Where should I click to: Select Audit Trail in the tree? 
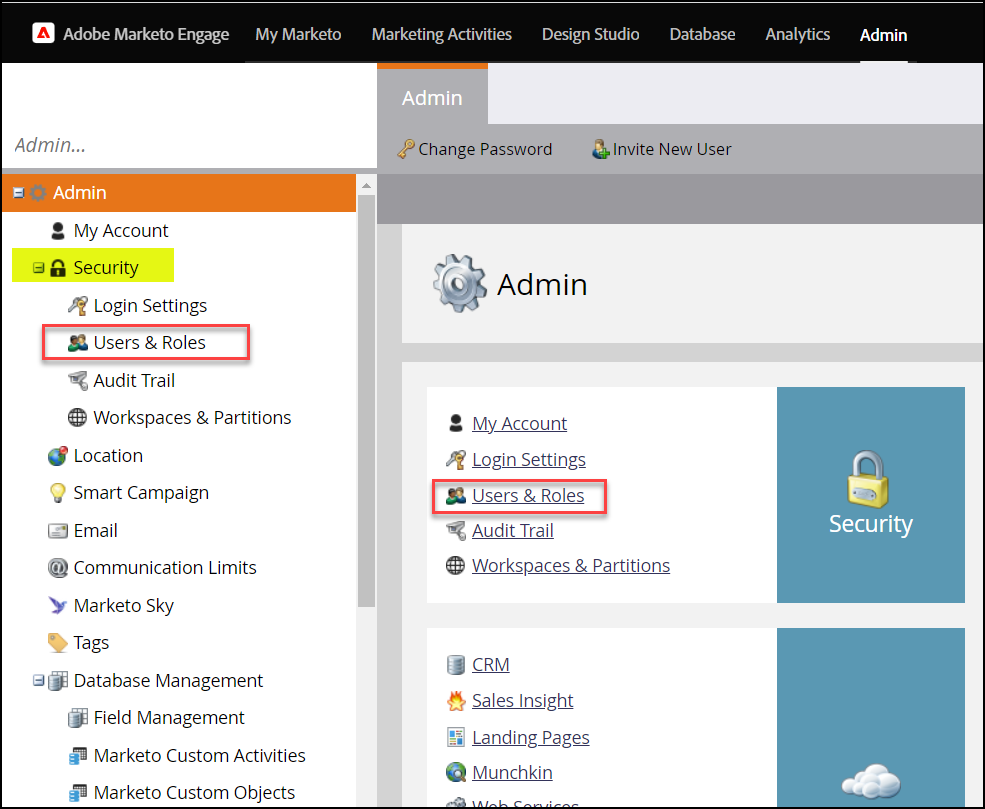tap(134, 381)
